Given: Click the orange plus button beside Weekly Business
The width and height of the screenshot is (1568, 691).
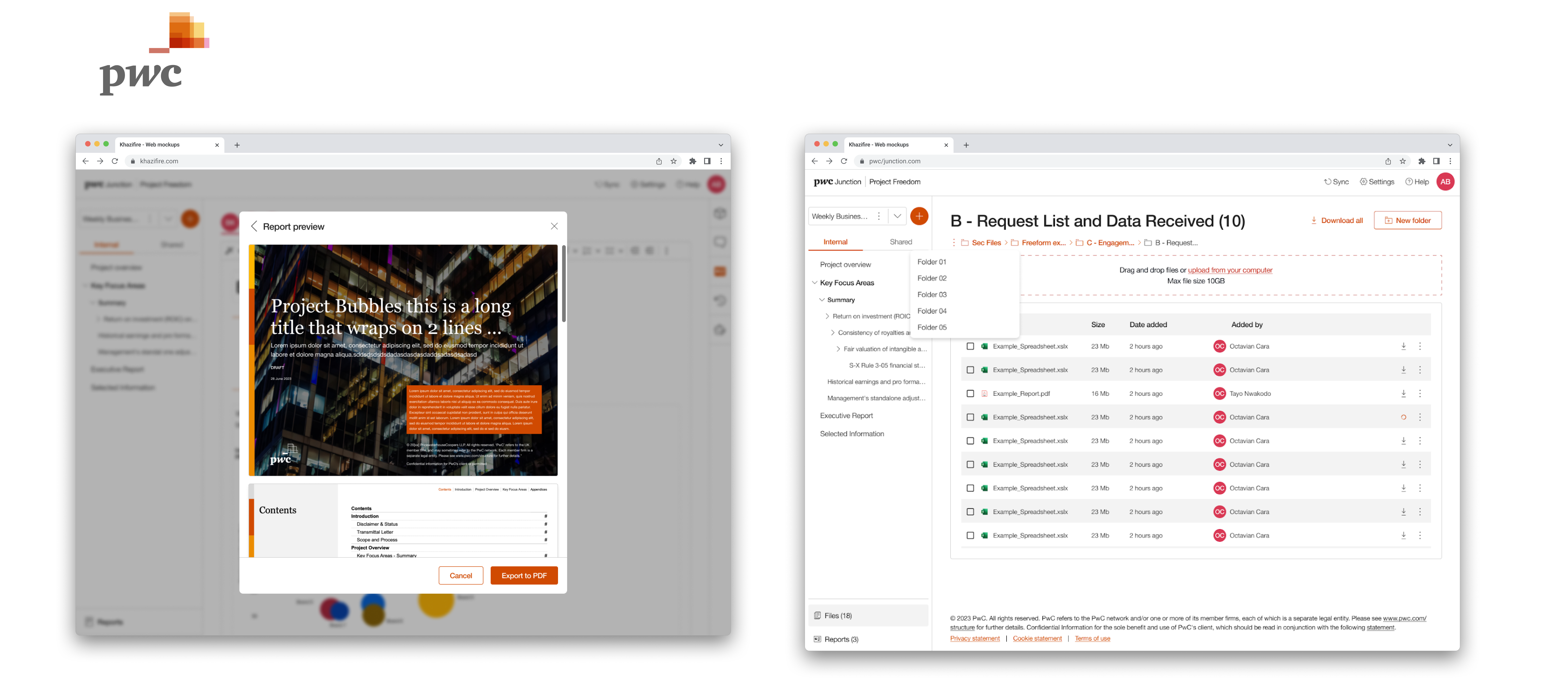Looking at the screenshot, I should 919,216.
